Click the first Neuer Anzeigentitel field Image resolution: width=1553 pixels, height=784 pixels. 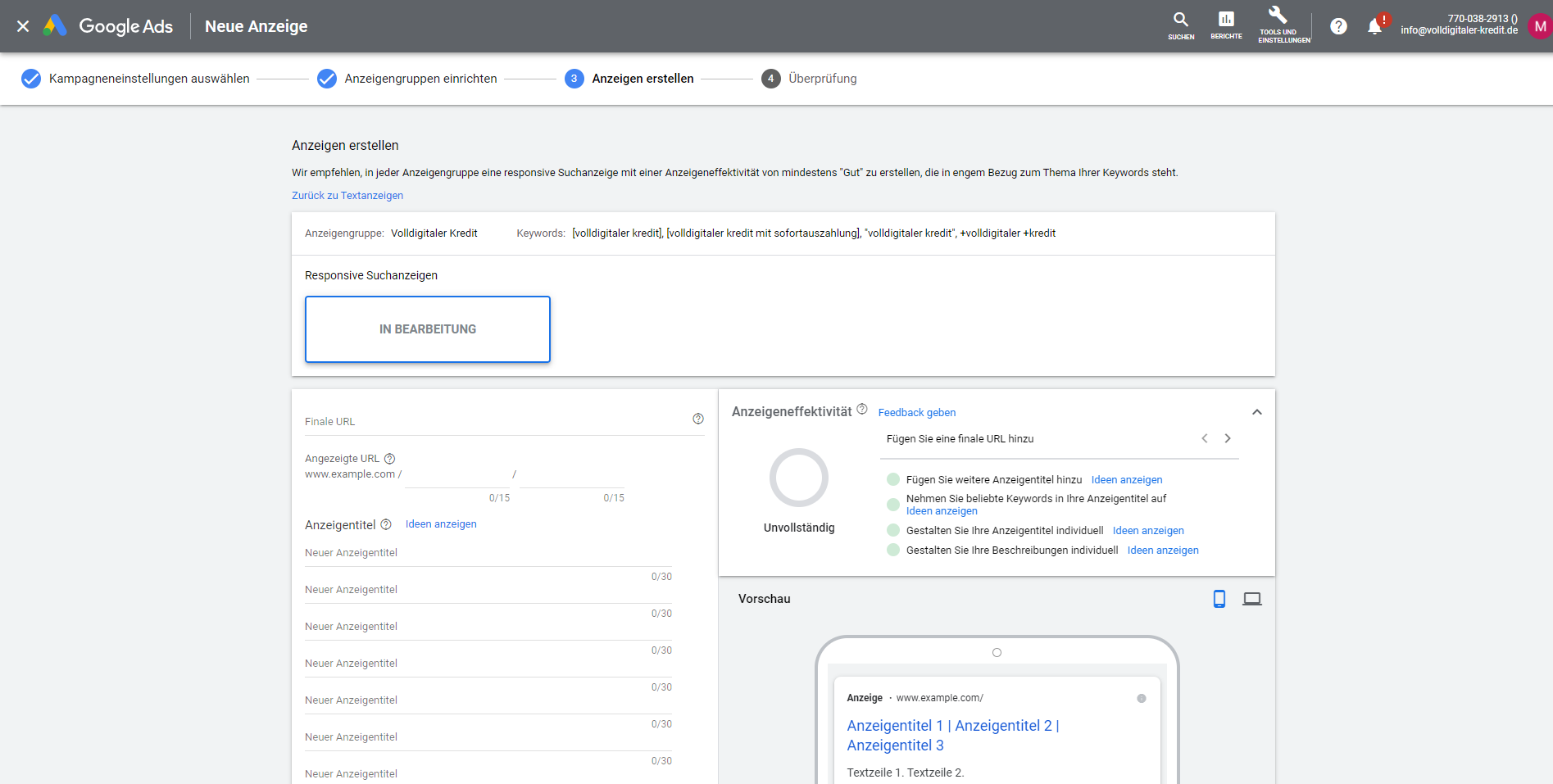[x=488, y=553]
